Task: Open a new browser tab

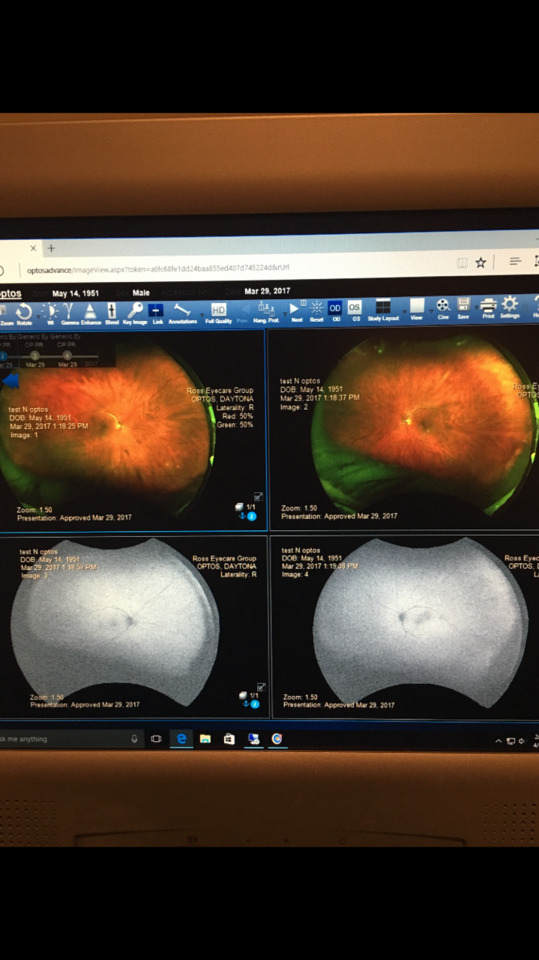Action: 51,248
